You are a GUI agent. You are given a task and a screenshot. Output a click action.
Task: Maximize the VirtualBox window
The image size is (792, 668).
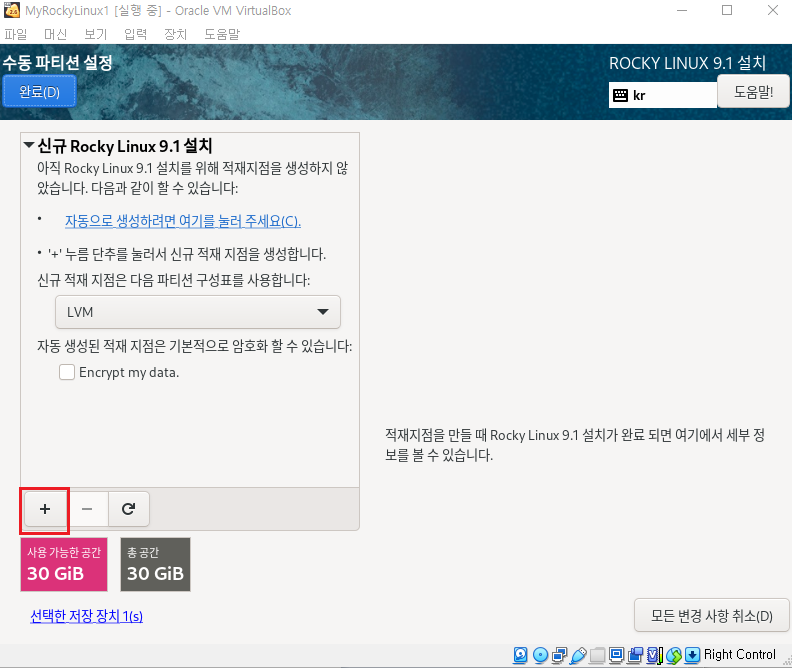click(x=727, y=10)
